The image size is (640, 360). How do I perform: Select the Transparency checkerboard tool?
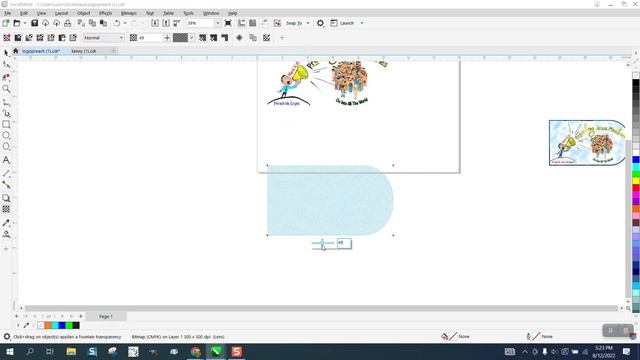pos(6,209)
